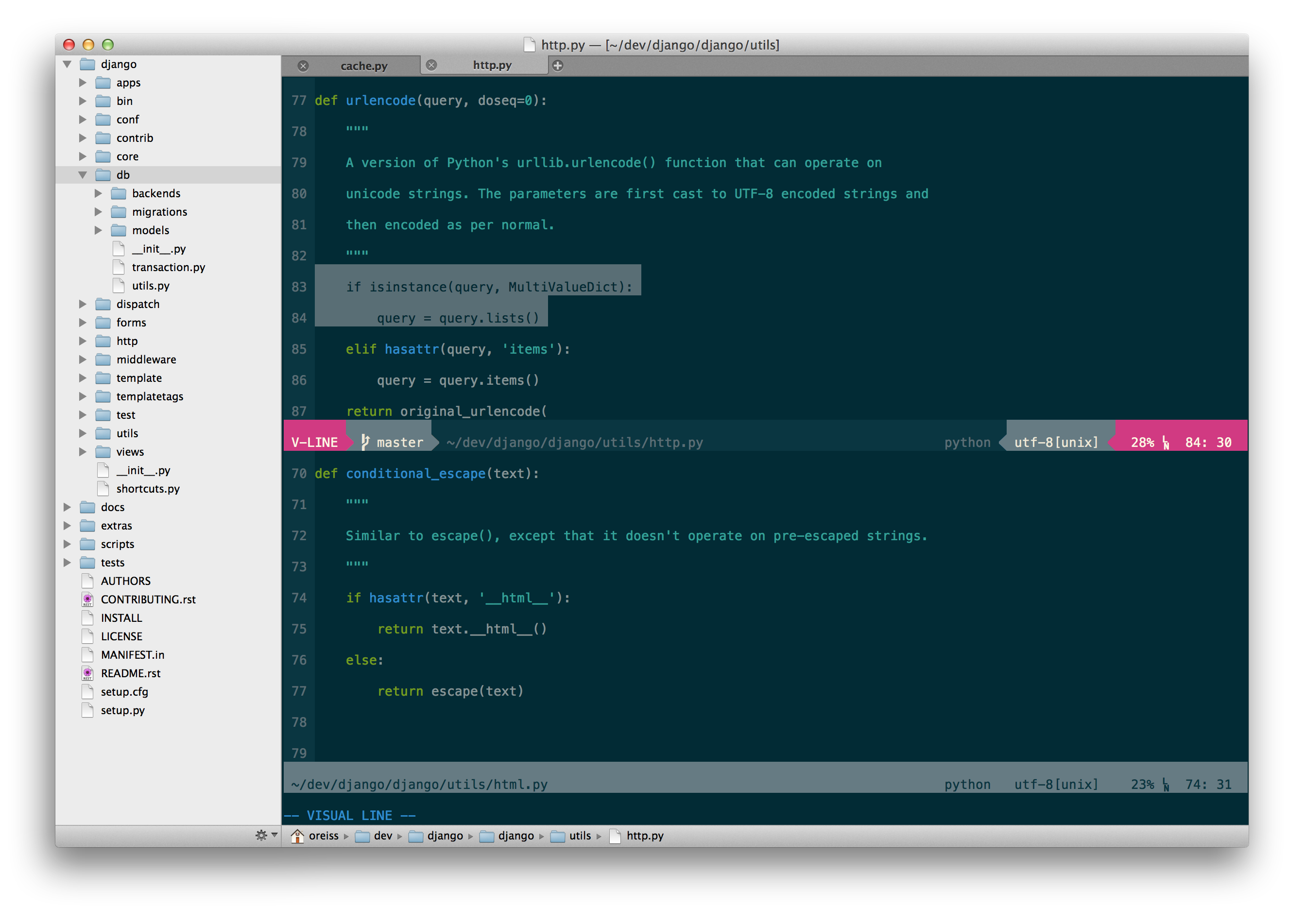Click the oreiss home icon in path bar
Viewport: 1304px width, 924px height.
297,836
